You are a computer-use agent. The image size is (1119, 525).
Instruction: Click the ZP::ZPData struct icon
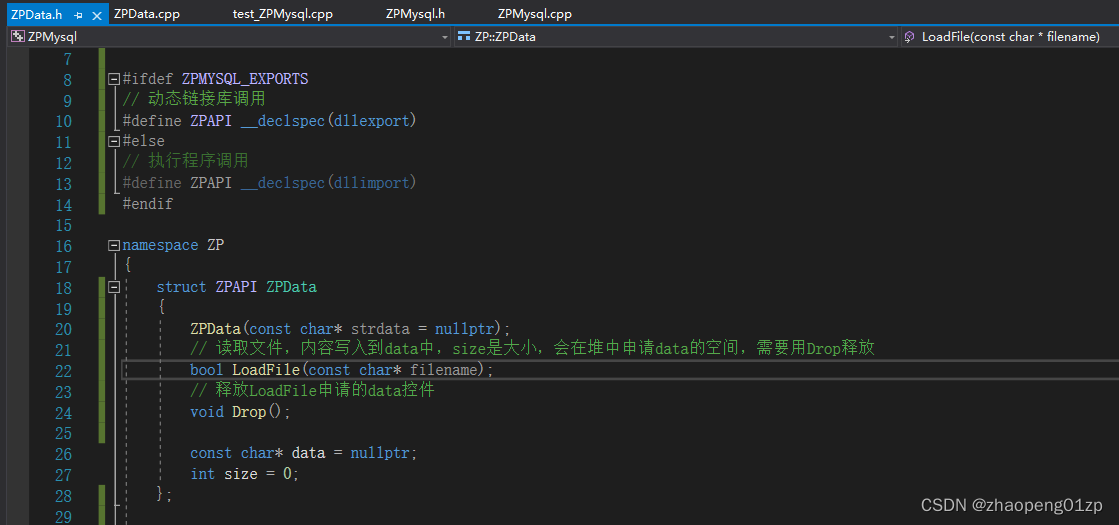(464, 37)
